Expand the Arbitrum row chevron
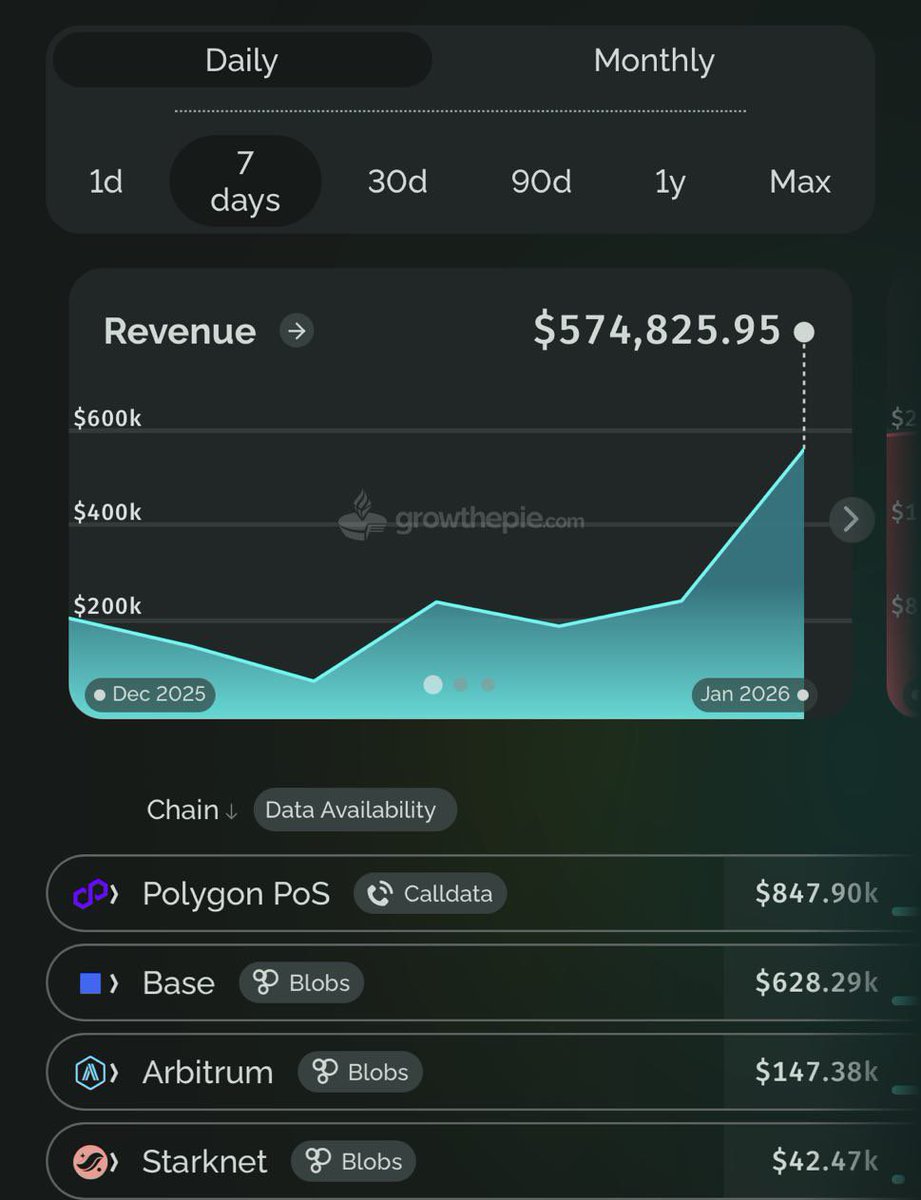Screen dimensions: 921x1200 [x=114, y=1073]
